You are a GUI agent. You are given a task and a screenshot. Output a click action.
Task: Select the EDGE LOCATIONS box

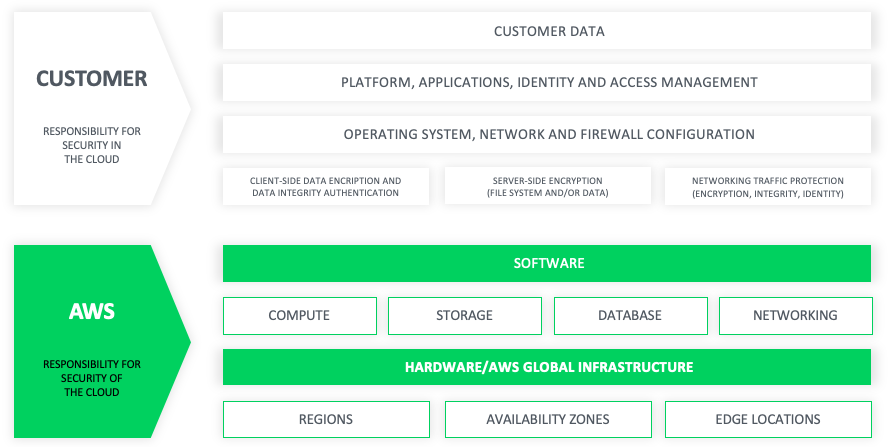(x=768, y=419)
